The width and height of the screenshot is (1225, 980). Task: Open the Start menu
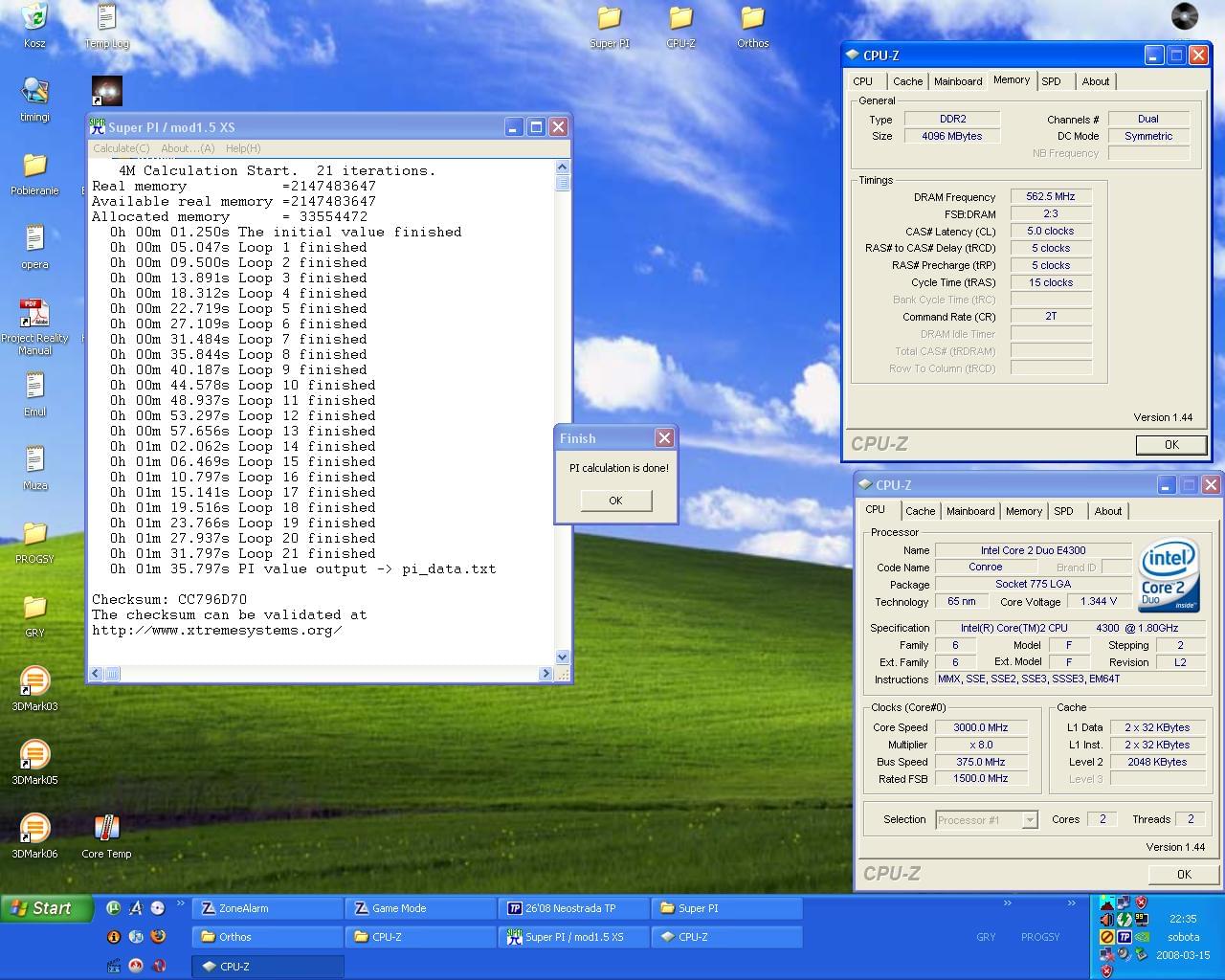coord(47,908)
